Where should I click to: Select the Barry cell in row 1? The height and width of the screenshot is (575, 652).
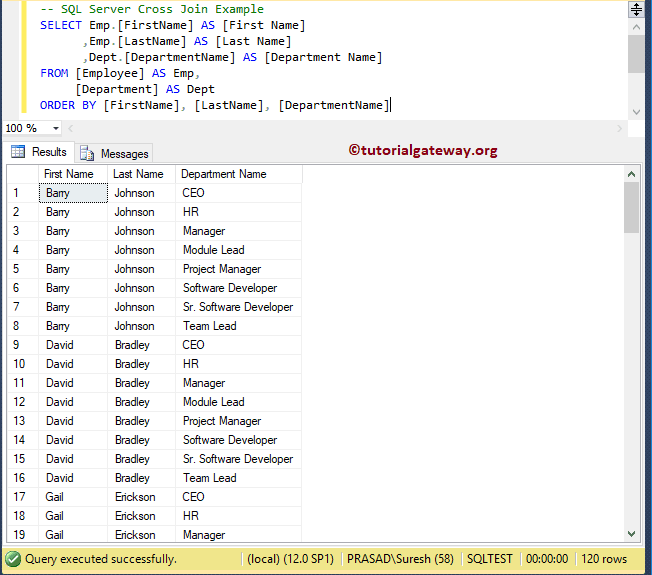[x=72, y=193]
